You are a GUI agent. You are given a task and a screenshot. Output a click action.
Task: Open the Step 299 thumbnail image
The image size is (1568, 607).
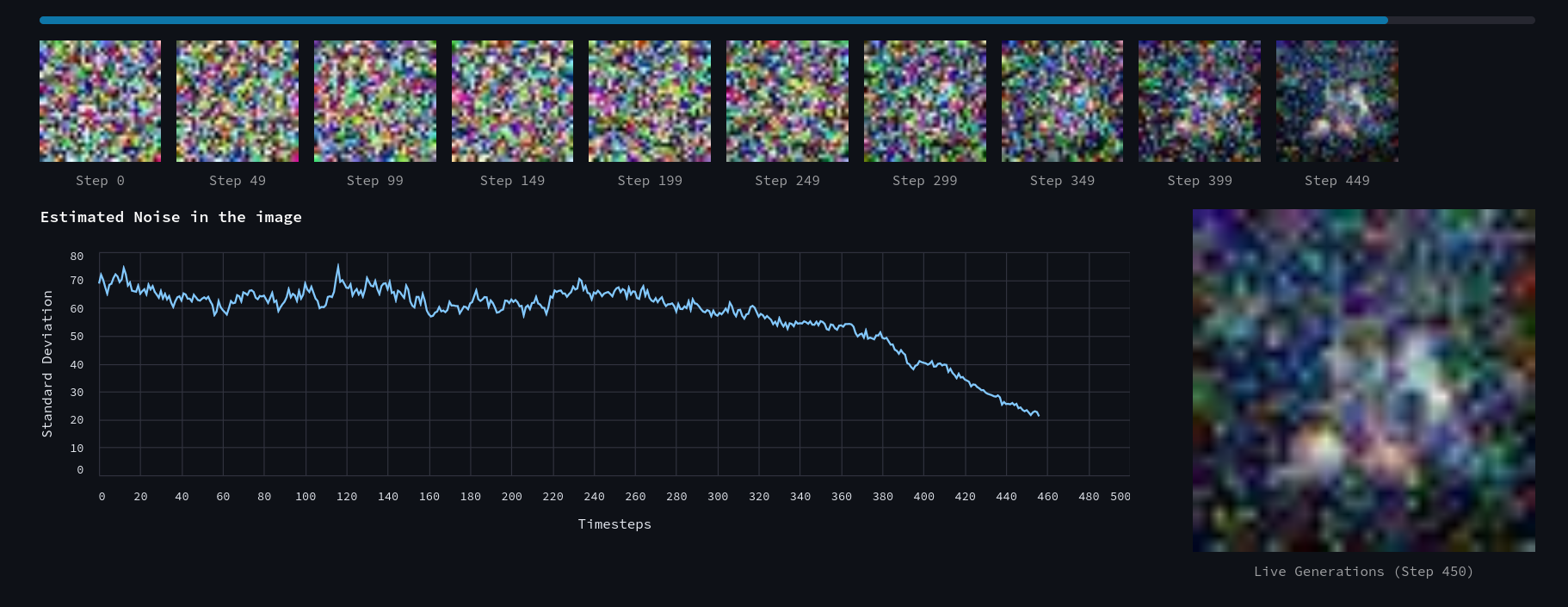click(x=925, y=101)
